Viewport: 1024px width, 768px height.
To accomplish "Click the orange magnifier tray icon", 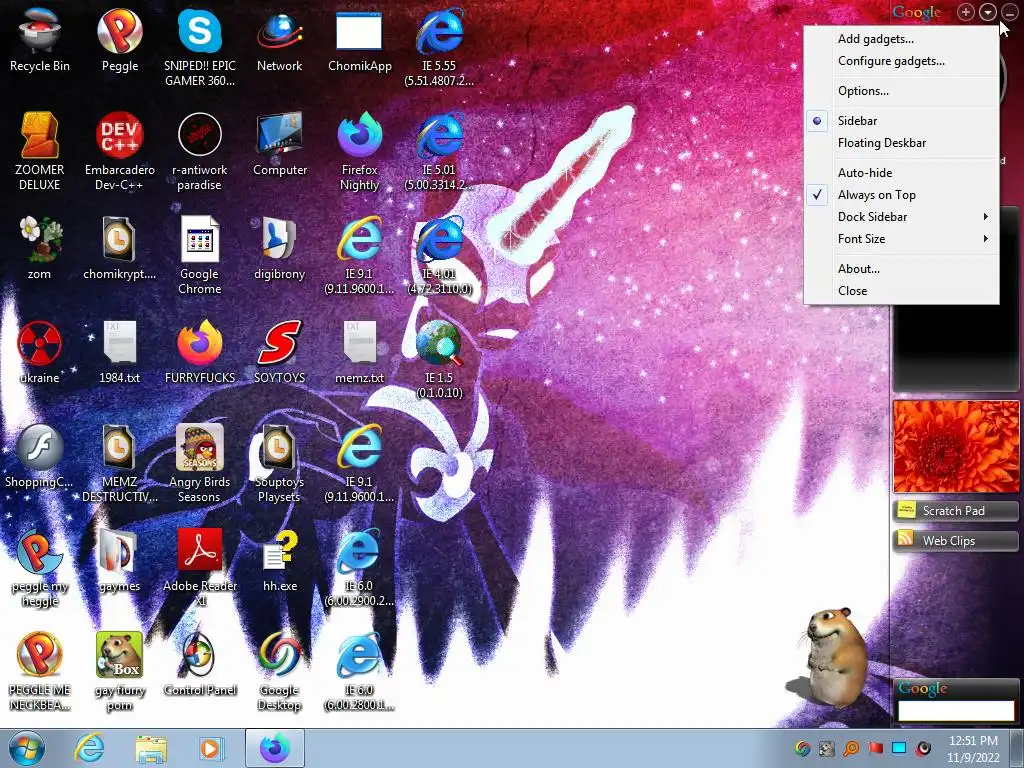I will tap(851, 748).
